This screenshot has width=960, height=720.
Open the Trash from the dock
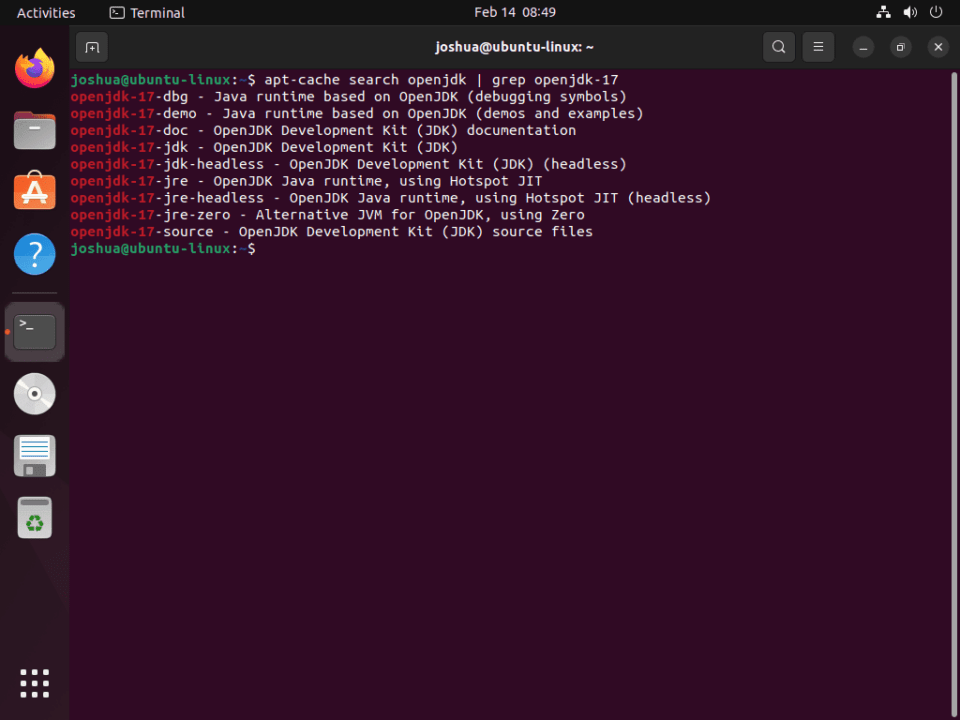click(34, 517)
